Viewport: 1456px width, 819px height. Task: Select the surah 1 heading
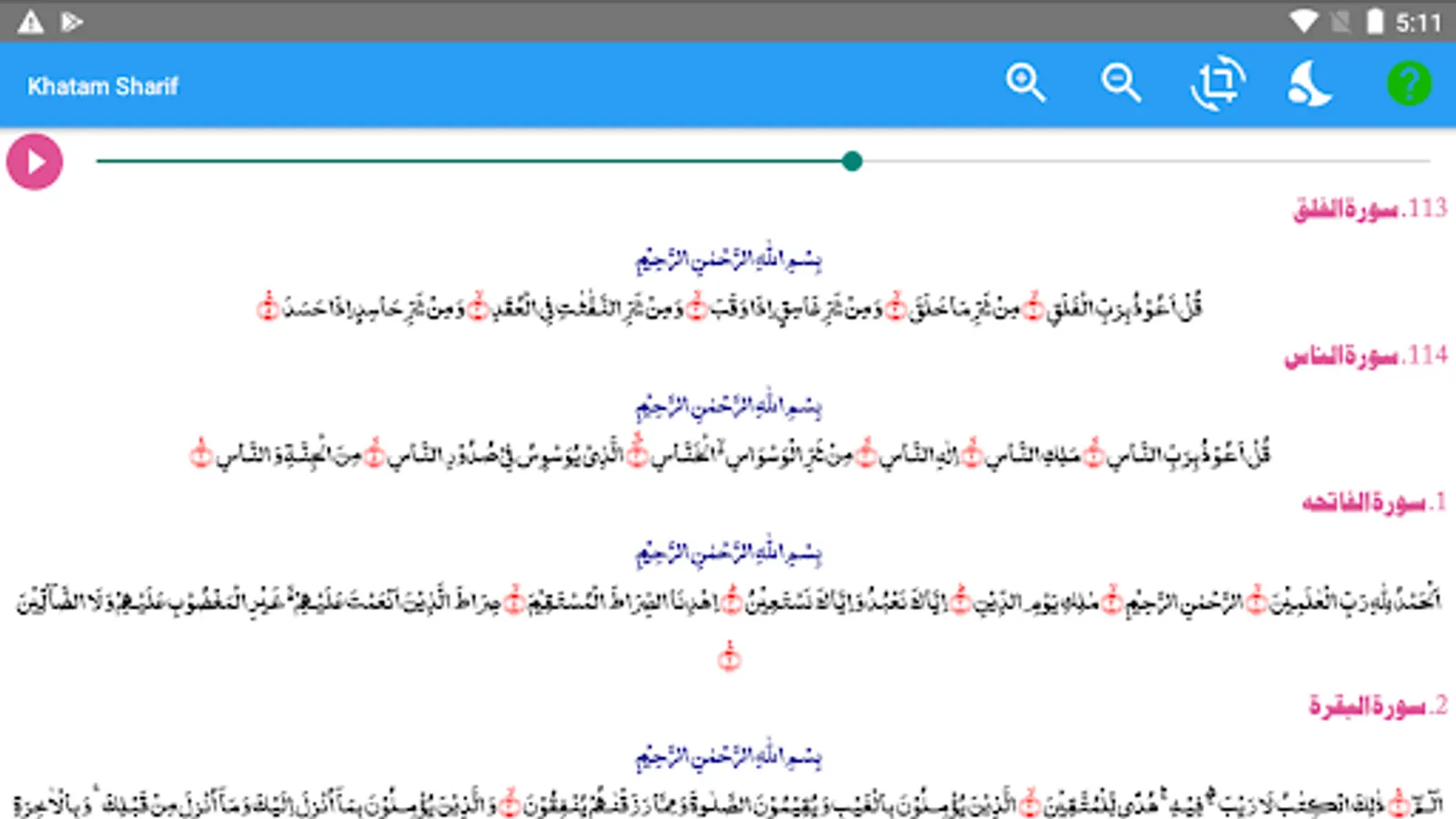[1374, 502]
